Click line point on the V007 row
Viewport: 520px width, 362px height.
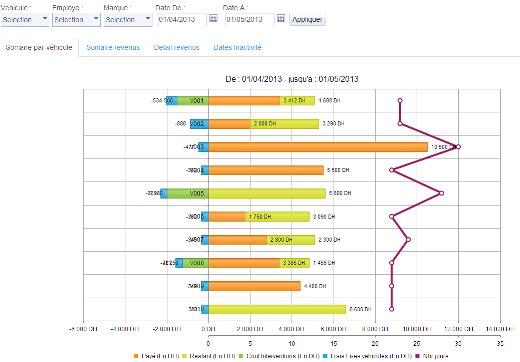408,240
